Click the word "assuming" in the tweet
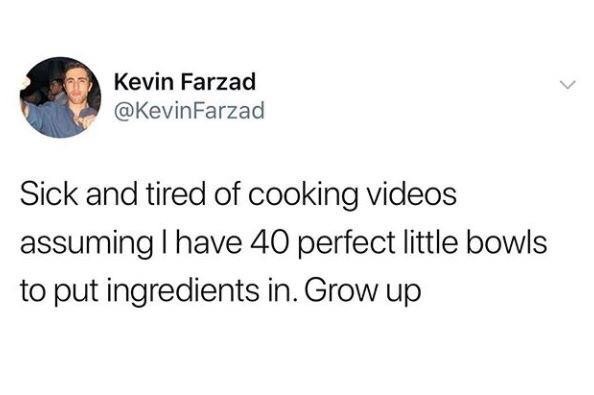The height and width of the screenshot is (395, 594). click(86, 244)
